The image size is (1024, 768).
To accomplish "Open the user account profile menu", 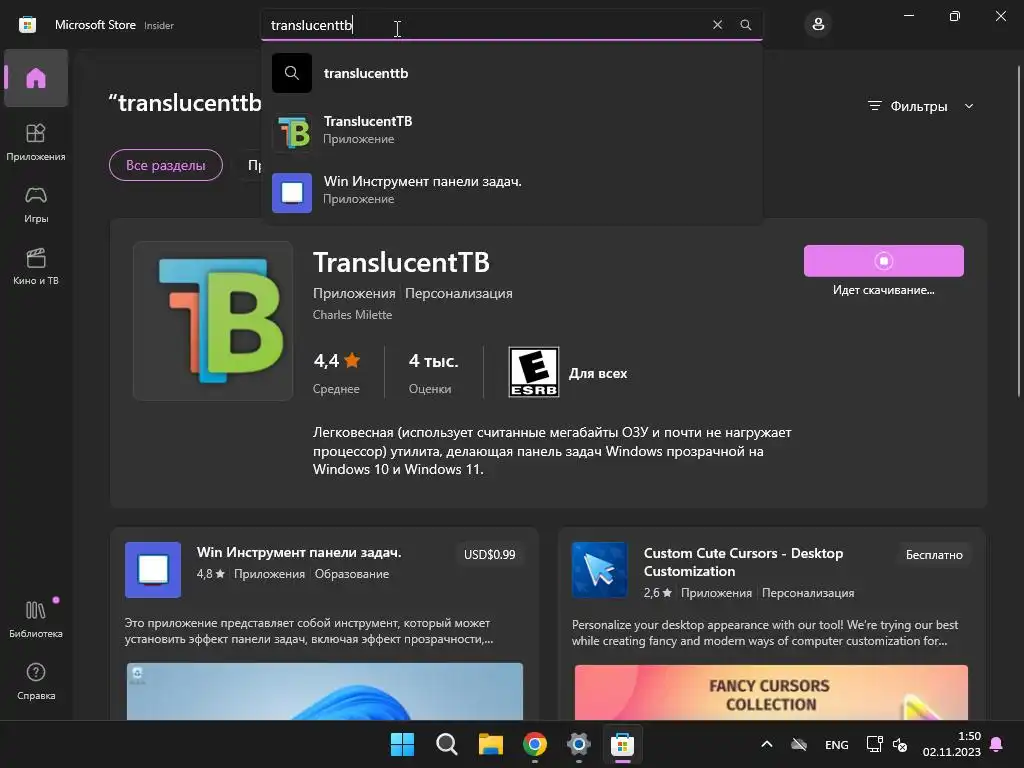I will pyautogui.click(x=818, y=25).
